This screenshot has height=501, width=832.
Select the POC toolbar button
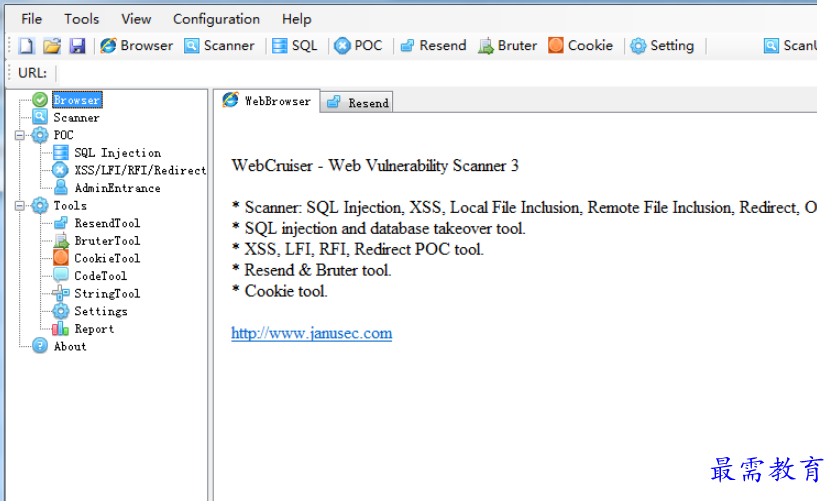point(358,46)
